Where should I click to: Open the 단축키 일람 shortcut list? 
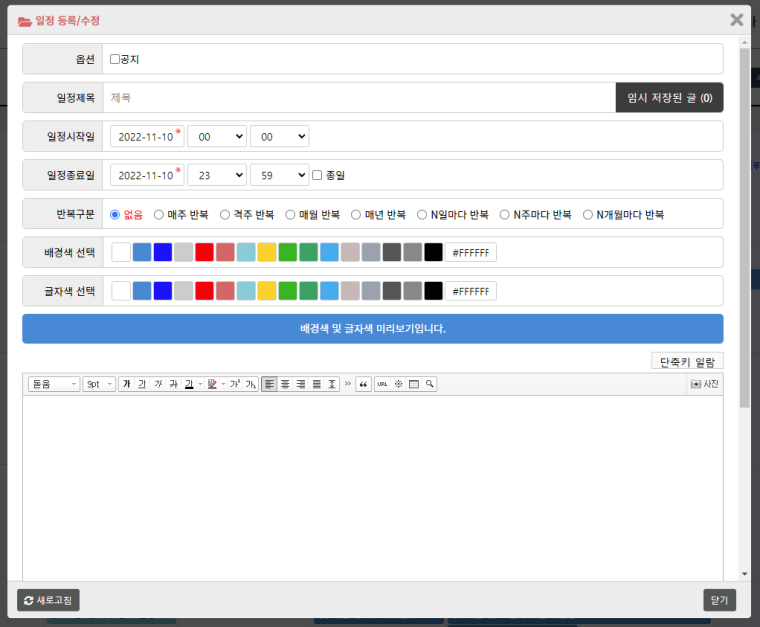click(x=687, y=362)
